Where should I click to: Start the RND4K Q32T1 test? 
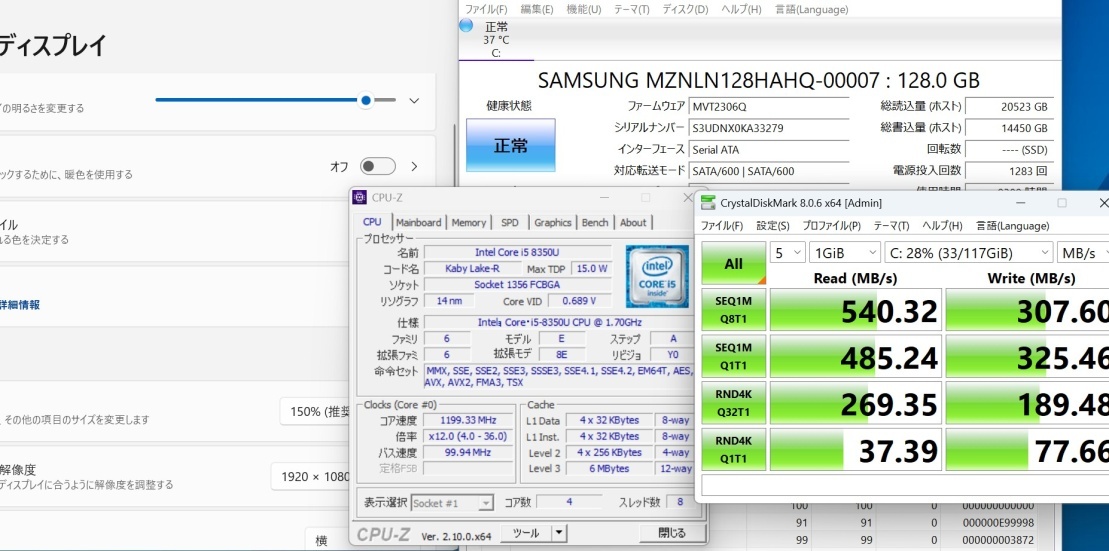pos(733,402)
